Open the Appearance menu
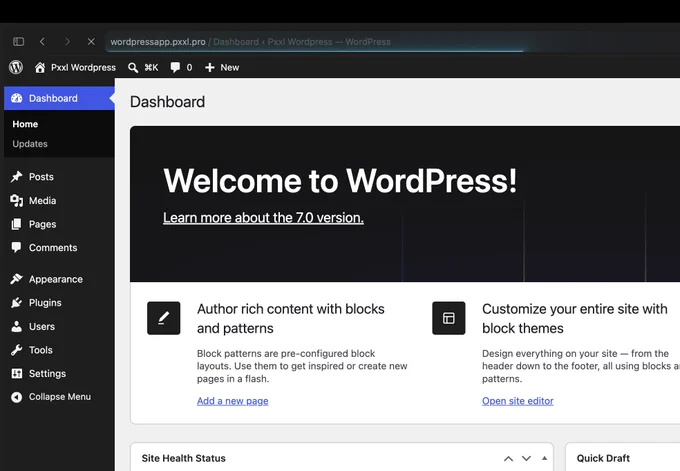This screenshot has width=680, height=471. click(59, 279)
